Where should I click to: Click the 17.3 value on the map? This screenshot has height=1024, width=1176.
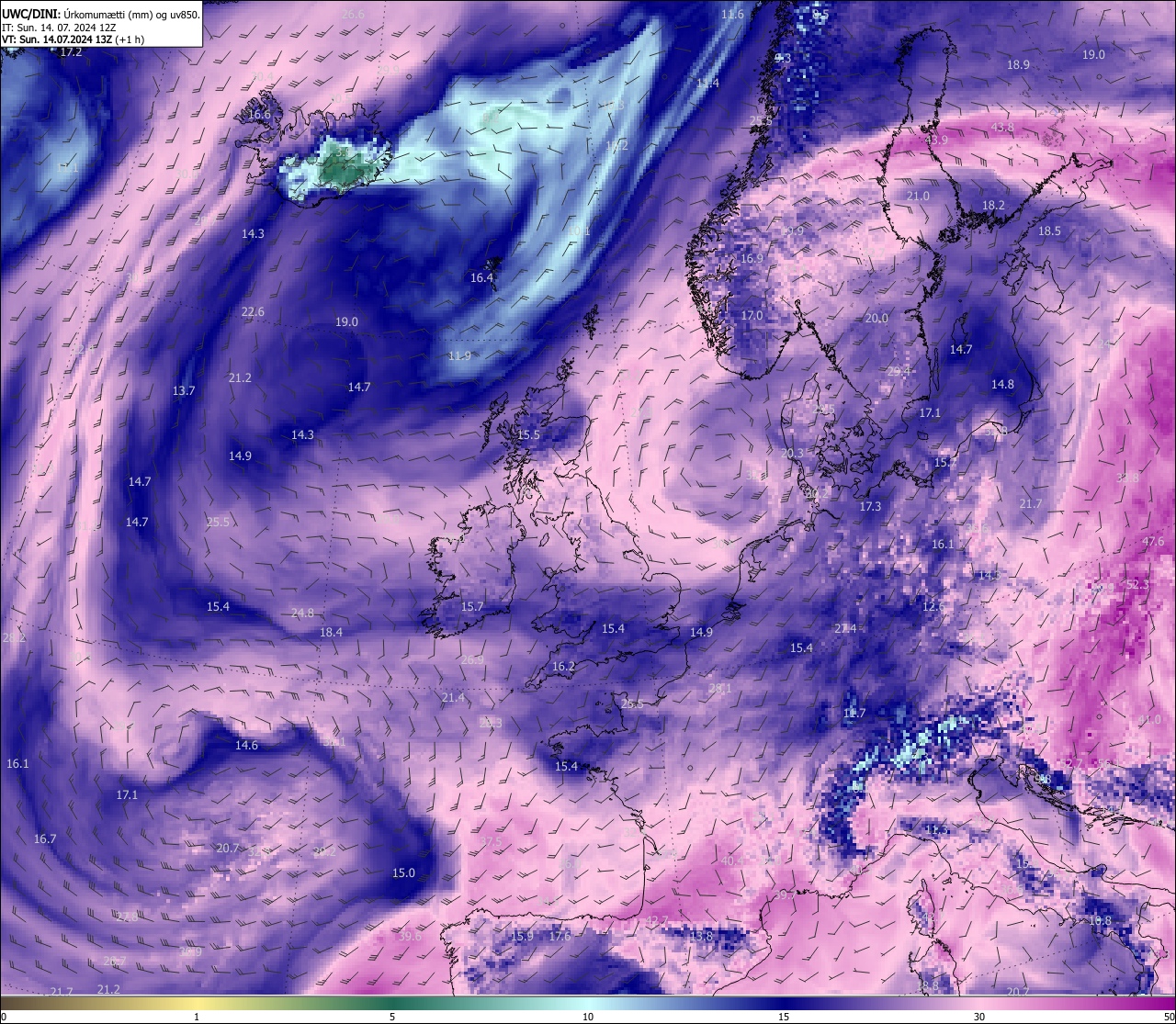(870, 507)
